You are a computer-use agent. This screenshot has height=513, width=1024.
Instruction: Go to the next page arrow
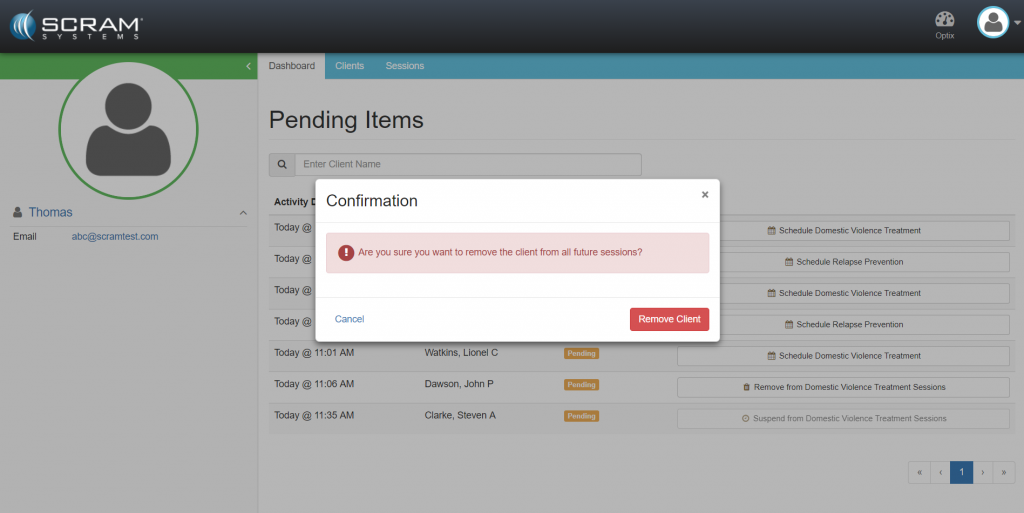click(983, 472)
